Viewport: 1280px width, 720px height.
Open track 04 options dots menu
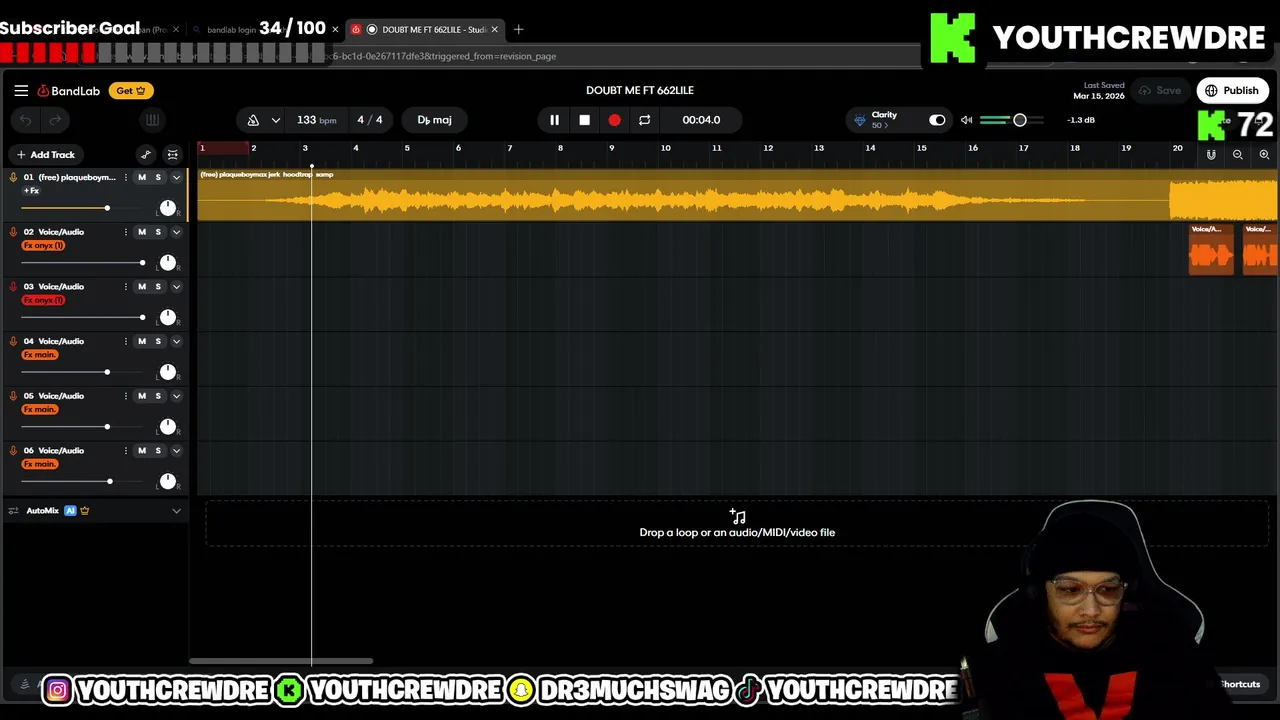(x=125, y=342)
